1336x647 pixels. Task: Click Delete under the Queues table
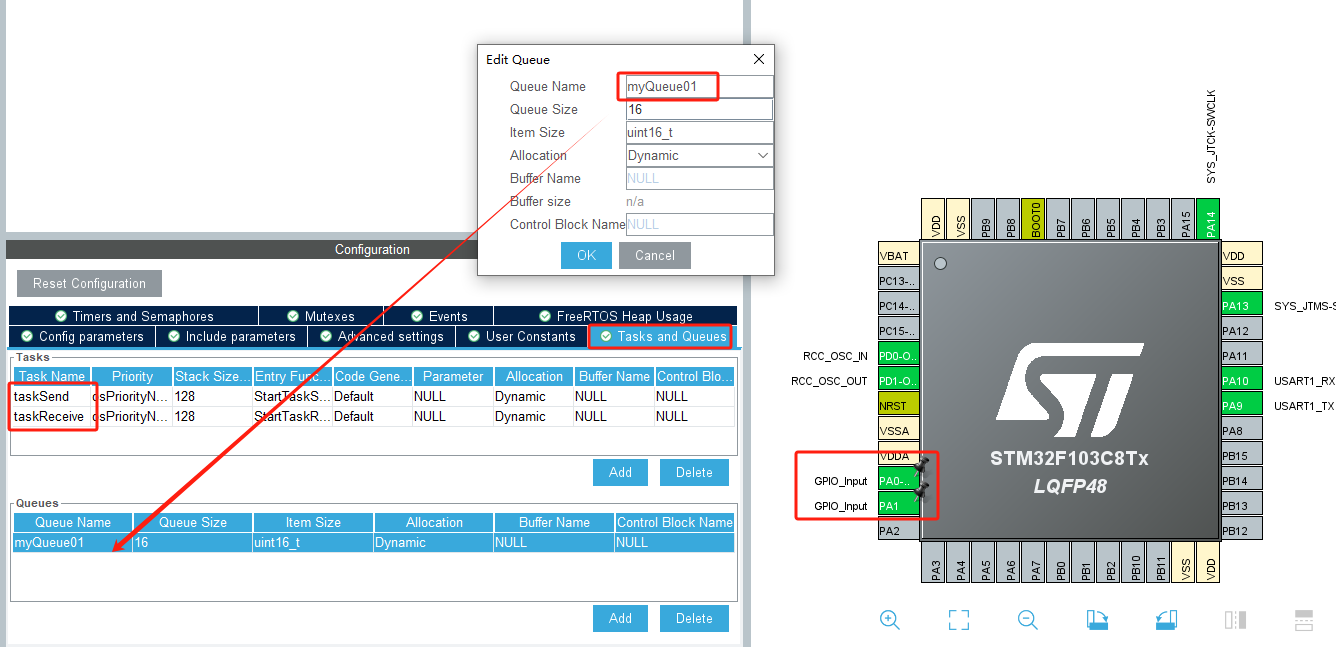pyautogui.click(x=694, y=618)
